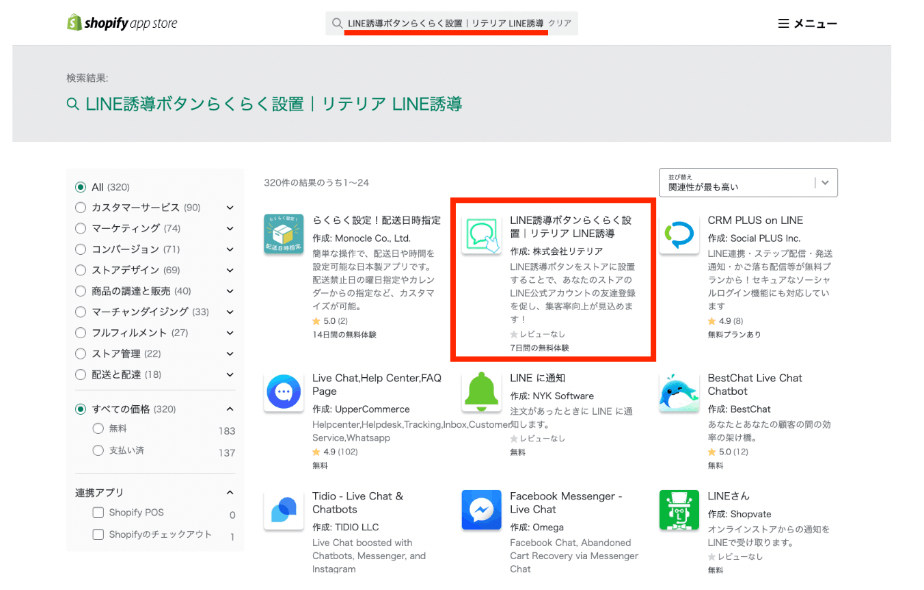Click 320件の結果のうち1〜24 result count

[316, 183]
